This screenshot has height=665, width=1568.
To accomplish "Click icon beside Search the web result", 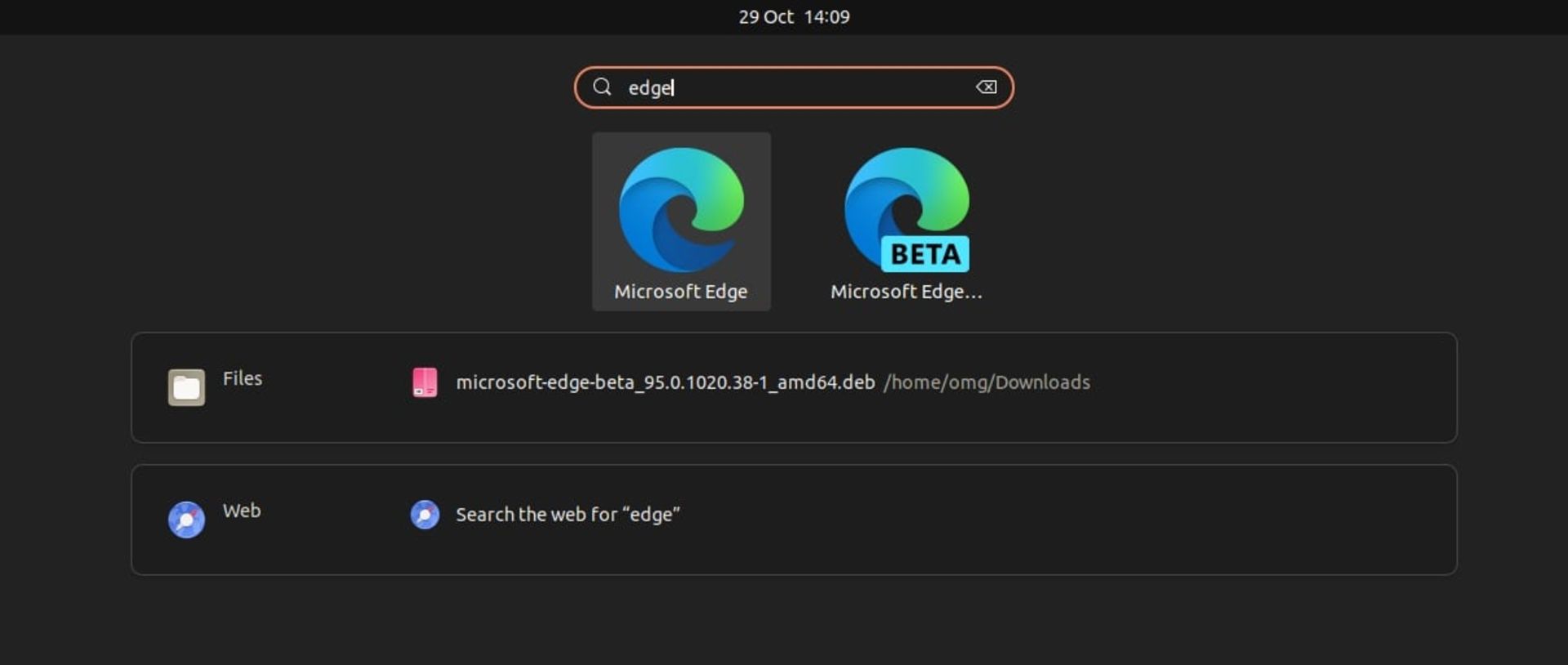I will pyautogui.click(x=425, y=515).
